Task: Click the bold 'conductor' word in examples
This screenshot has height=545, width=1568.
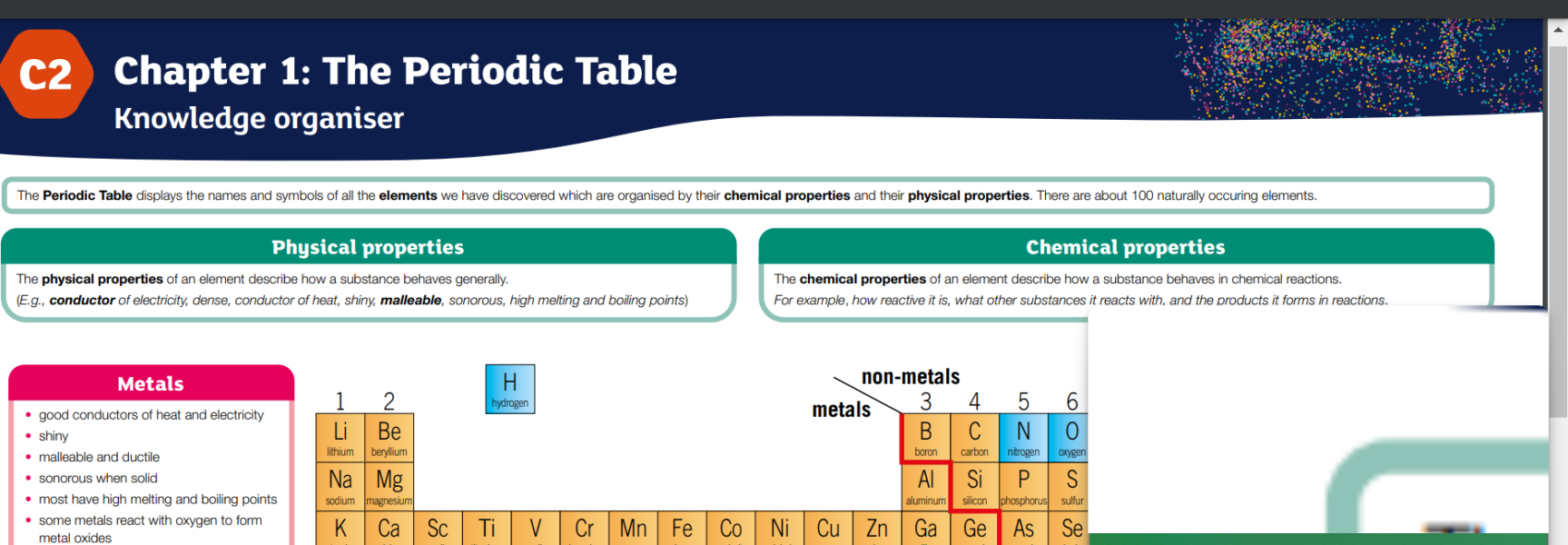Action: pos(82,300)
